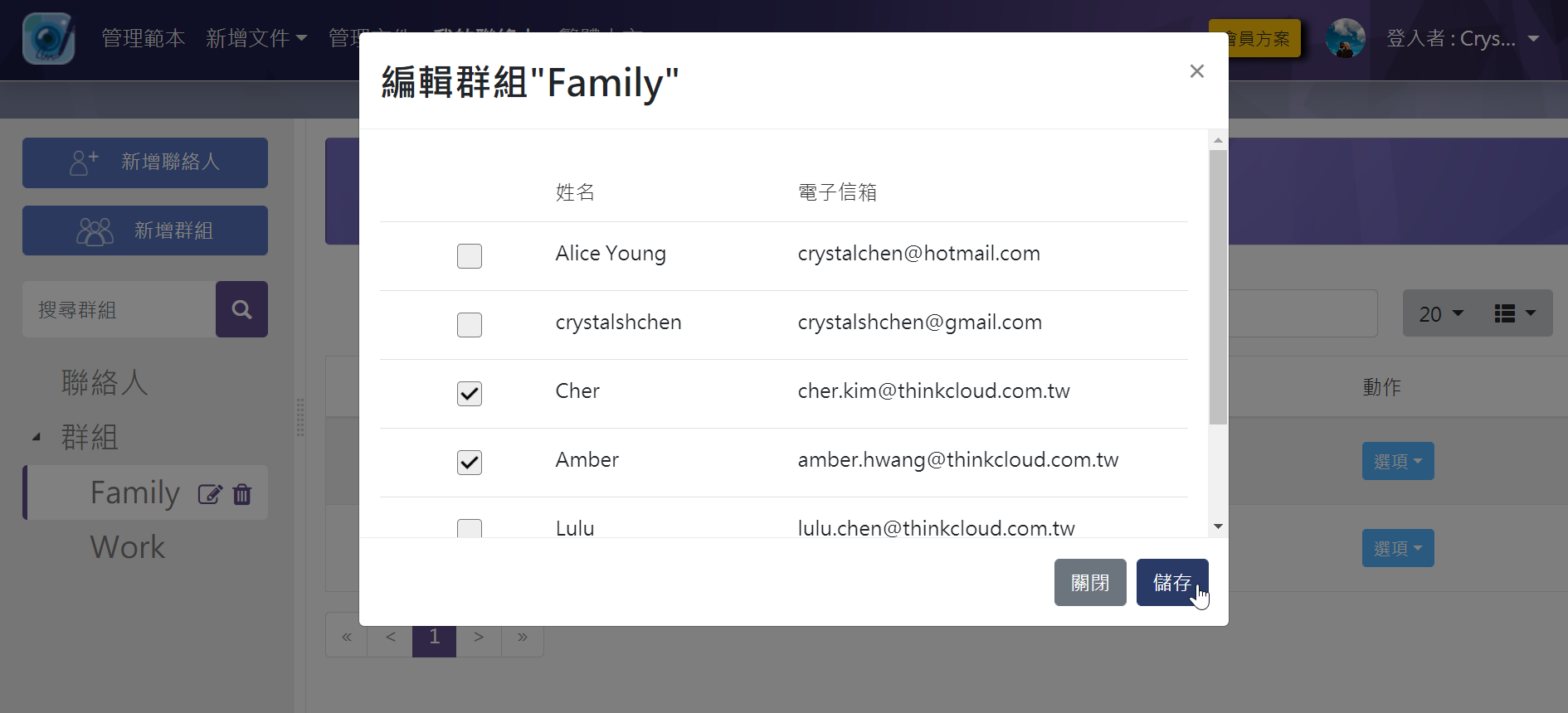This screenshot has height=713, width=1568.
Task: Click the 儲存 save button
Action: [1172, 583]
